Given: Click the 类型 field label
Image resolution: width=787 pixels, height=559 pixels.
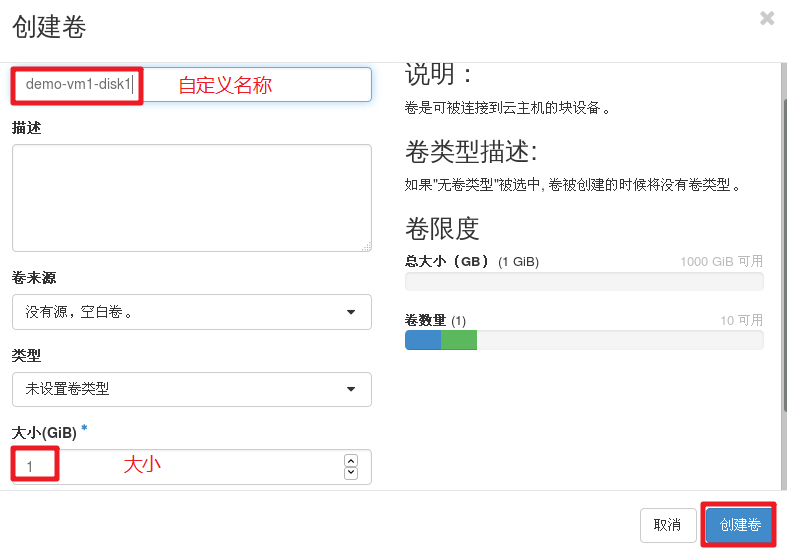Looking at the screenshot, I should point(26,355).
